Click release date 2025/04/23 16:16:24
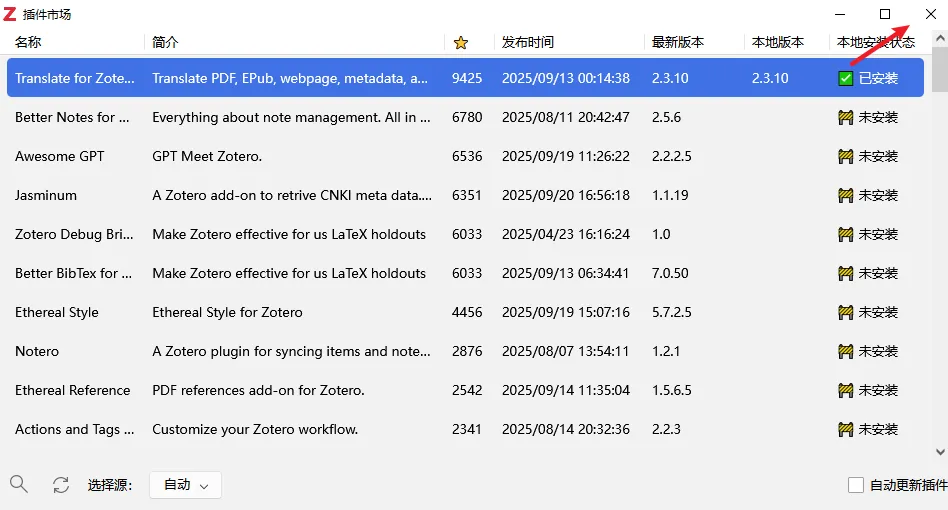 pos(565,234)
